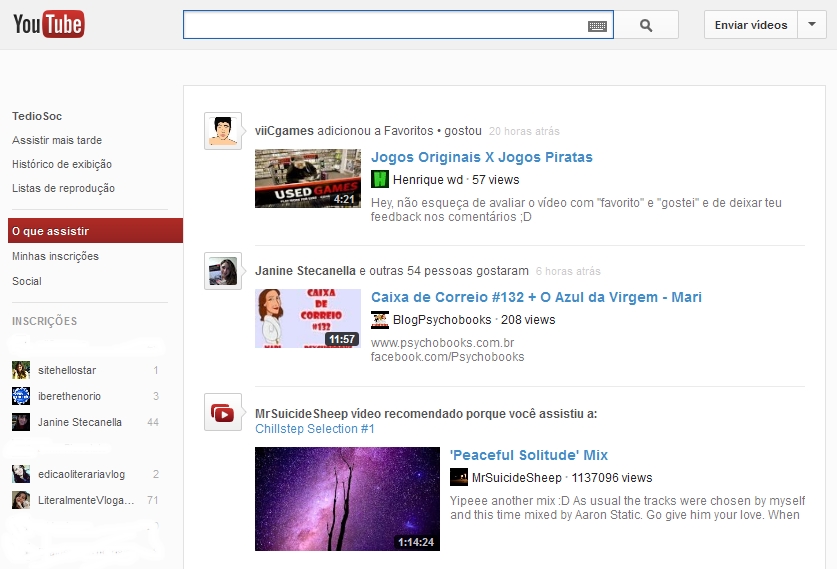The width and height of the screenshot is (837, 569).
Task: Click Janine Stecanella avatar in feed
Action: point(223,271)
